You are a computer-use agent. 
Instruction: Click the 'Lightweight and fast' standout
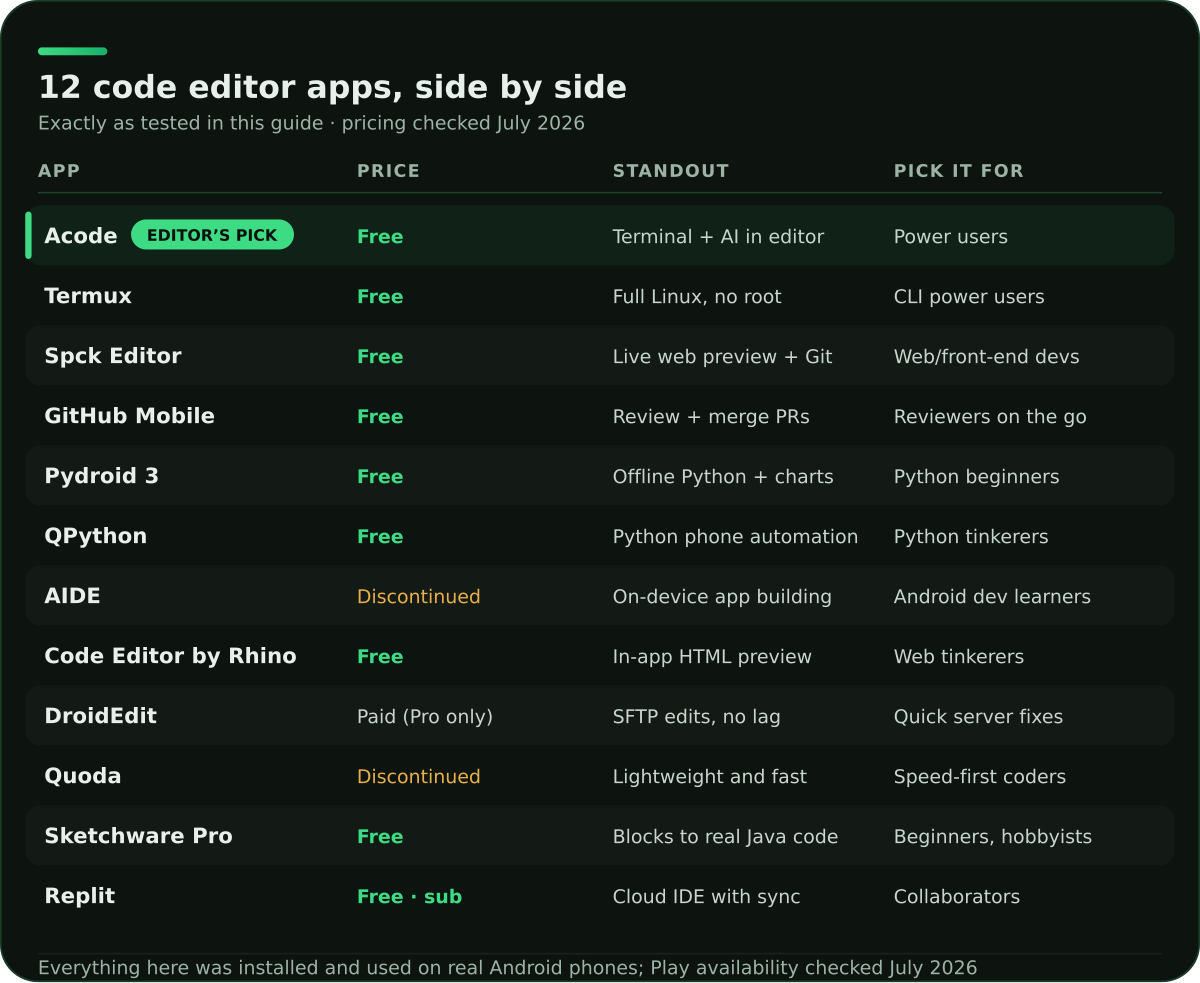coord(709,777)
